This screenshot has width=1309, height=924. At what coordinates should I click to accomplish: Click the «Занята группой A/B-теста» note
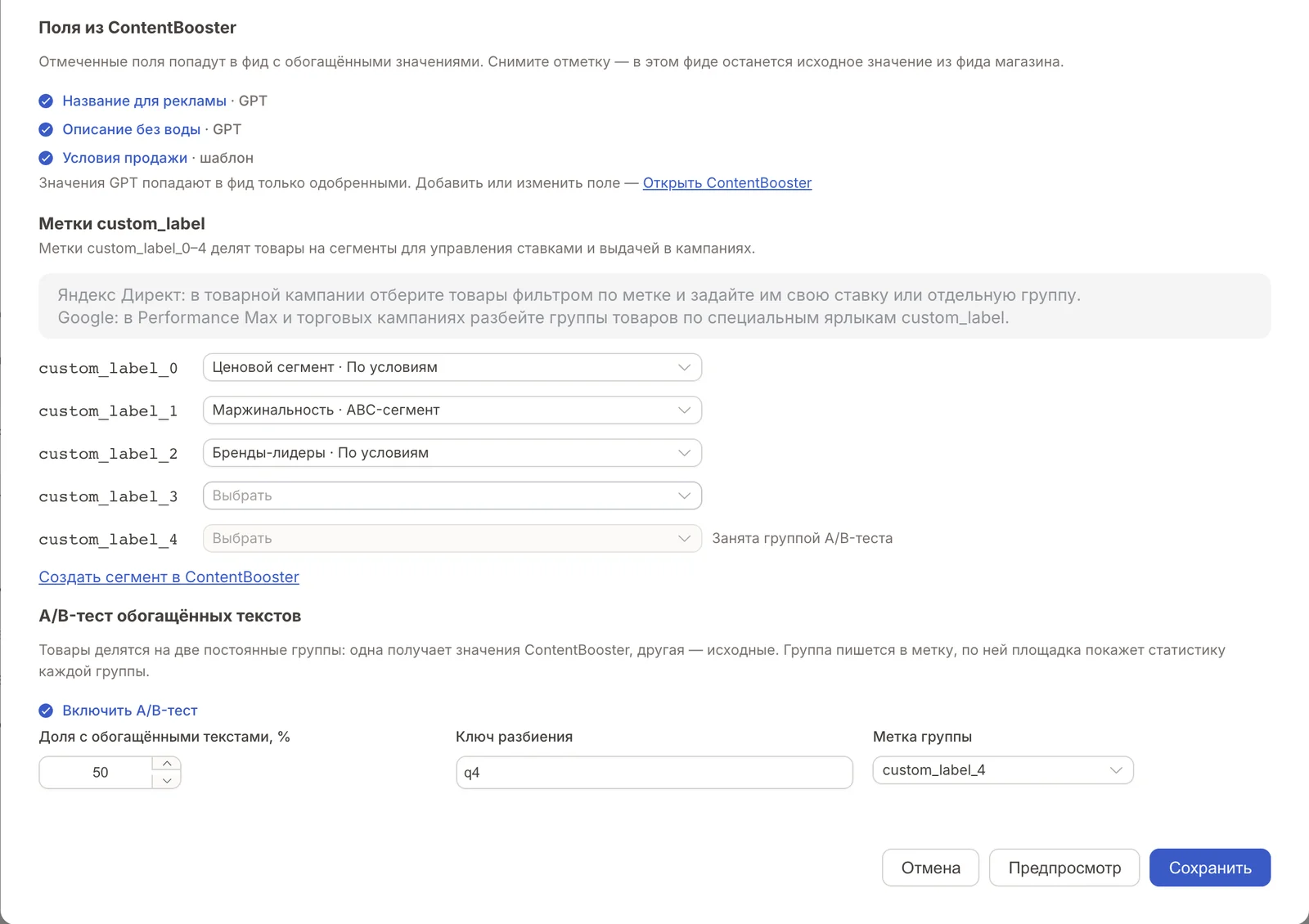click(x=802, y=538)
